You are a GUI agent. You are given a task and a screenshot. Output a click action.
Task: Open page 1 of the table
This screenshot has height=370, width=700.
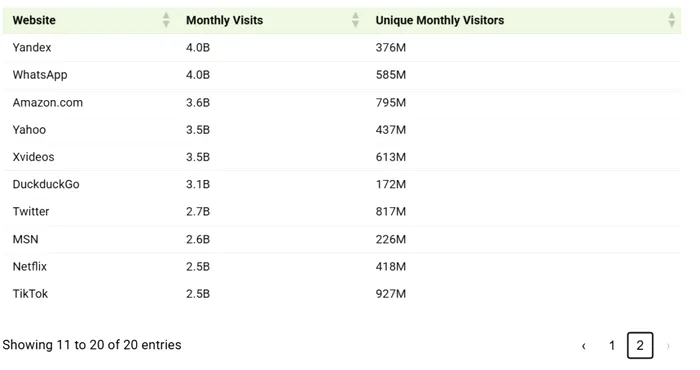click(612, 345)
